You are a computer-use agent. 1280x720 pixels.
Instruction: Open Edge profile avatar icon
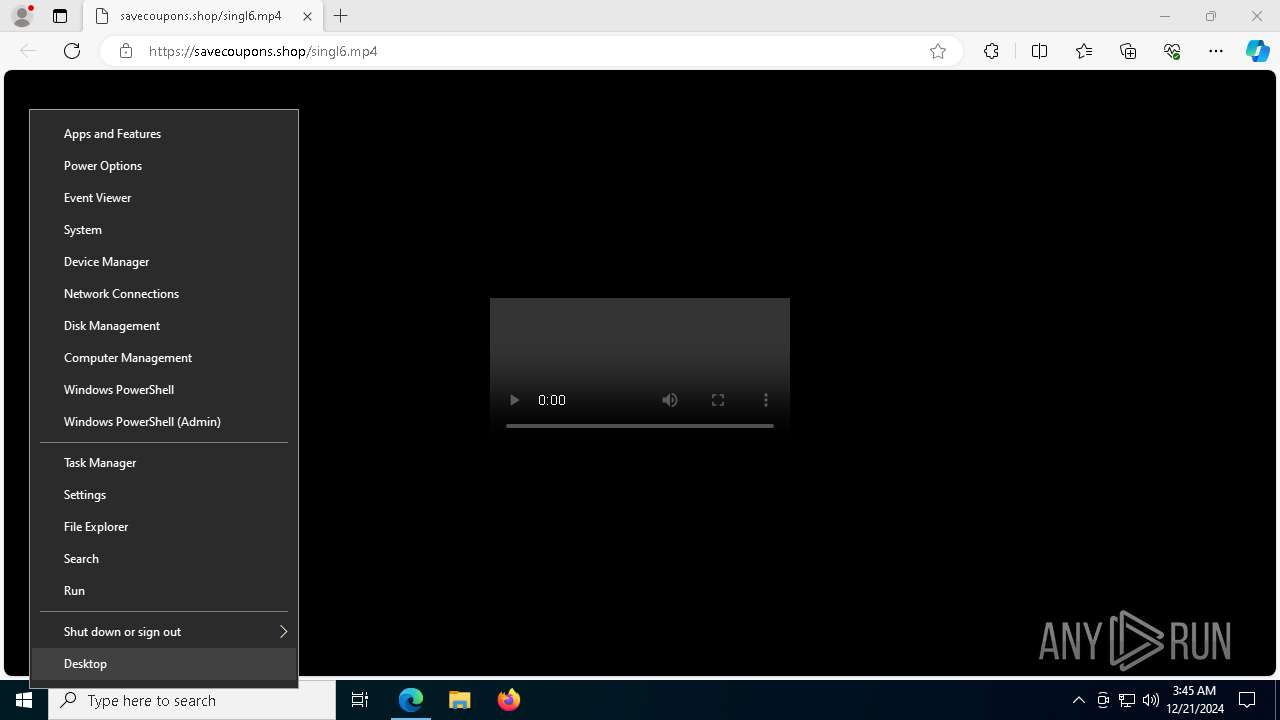[x=22, y=16]
